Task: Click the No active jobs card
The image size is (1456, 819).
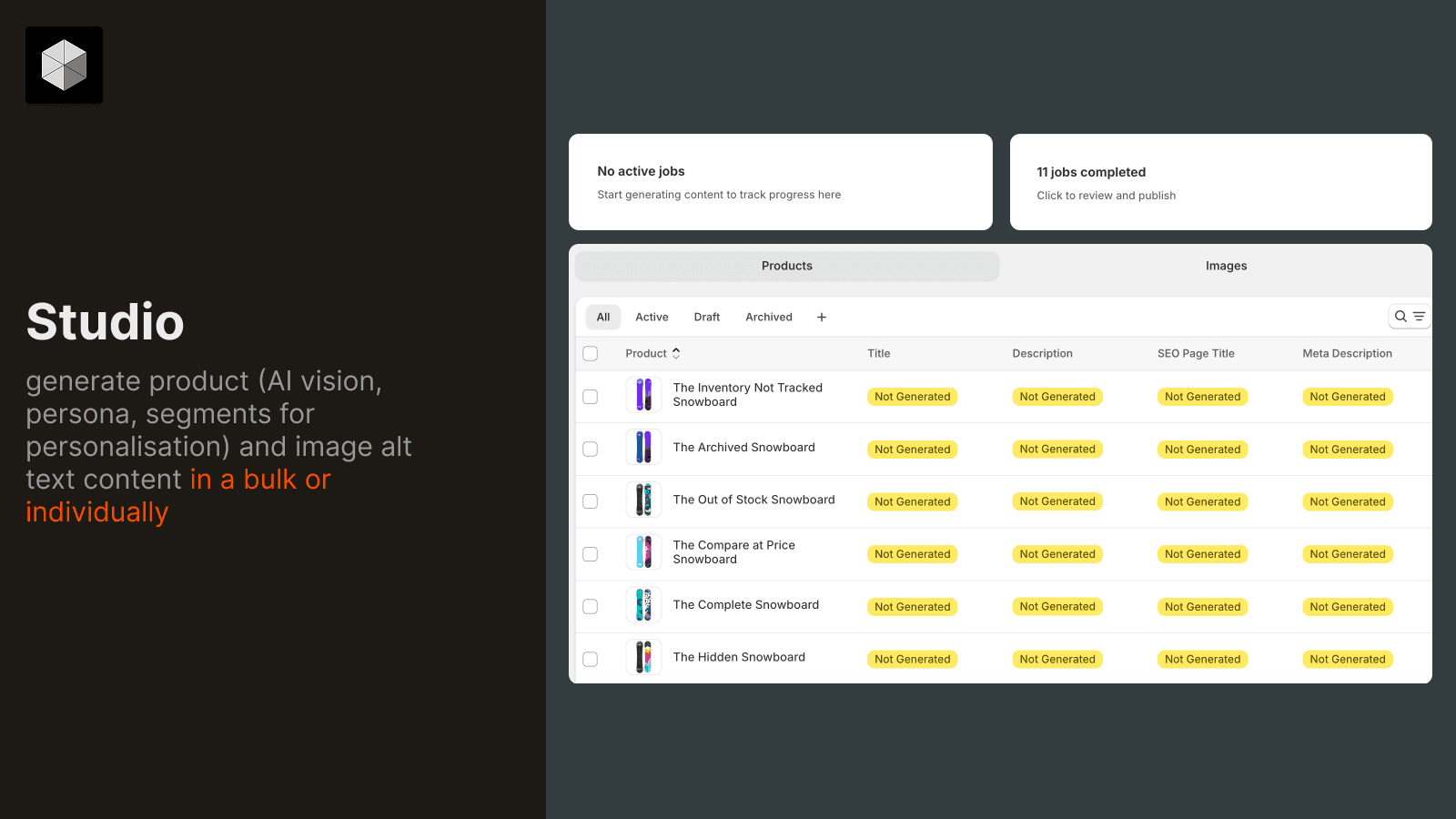Action: [x=781, y=182]
